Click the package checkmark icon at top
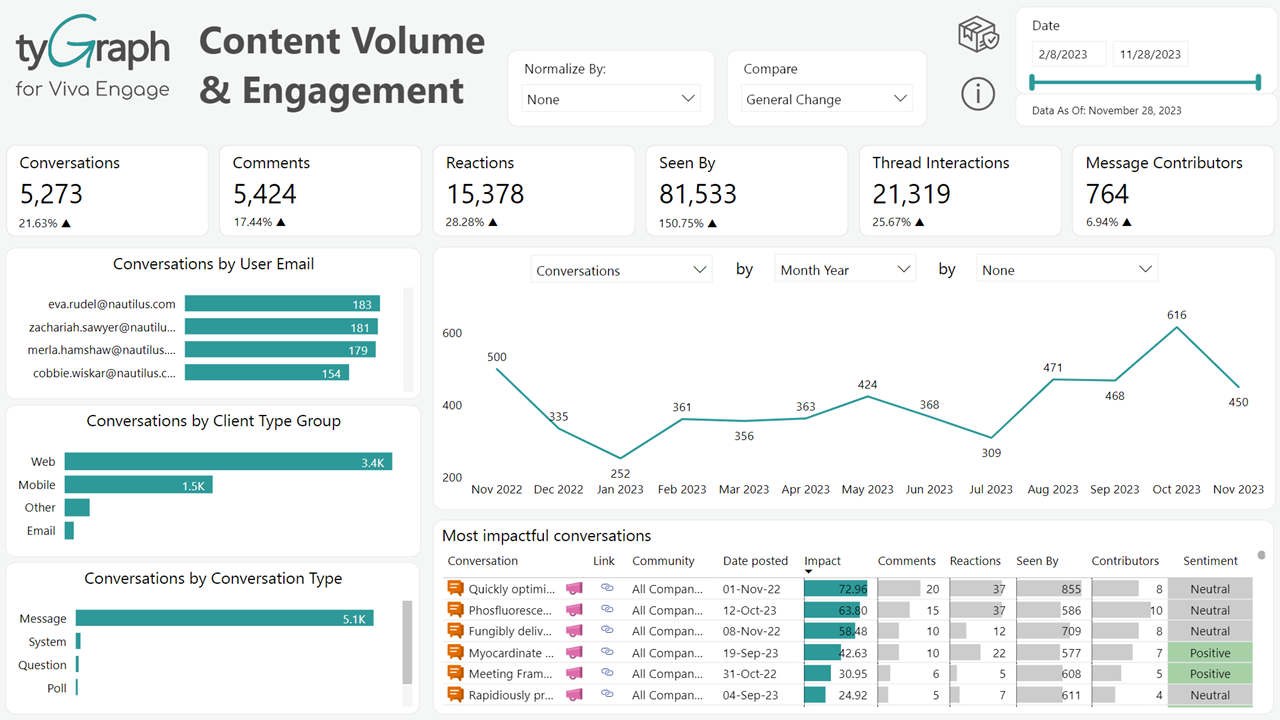This screenshot has width=1280, height=720. (978, 35)
